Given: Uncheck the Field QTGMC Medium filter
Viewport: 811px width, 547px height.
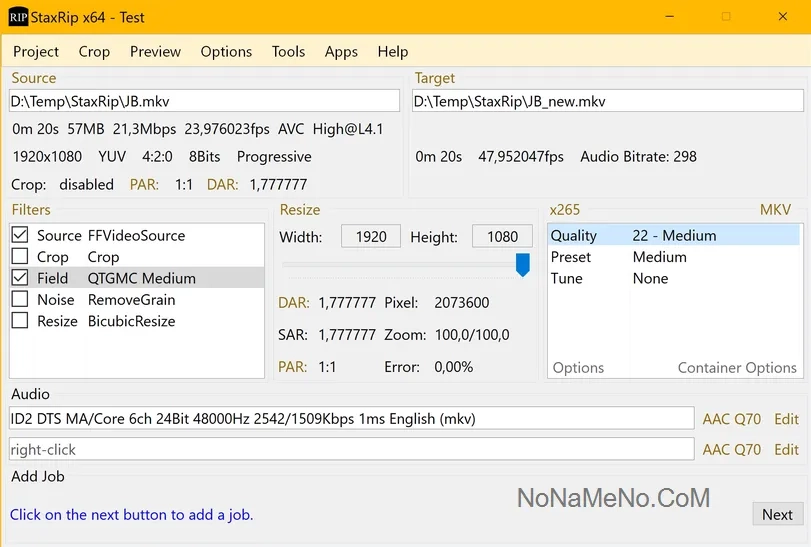Looking at the screenshot, I should [x=20, y=278].
